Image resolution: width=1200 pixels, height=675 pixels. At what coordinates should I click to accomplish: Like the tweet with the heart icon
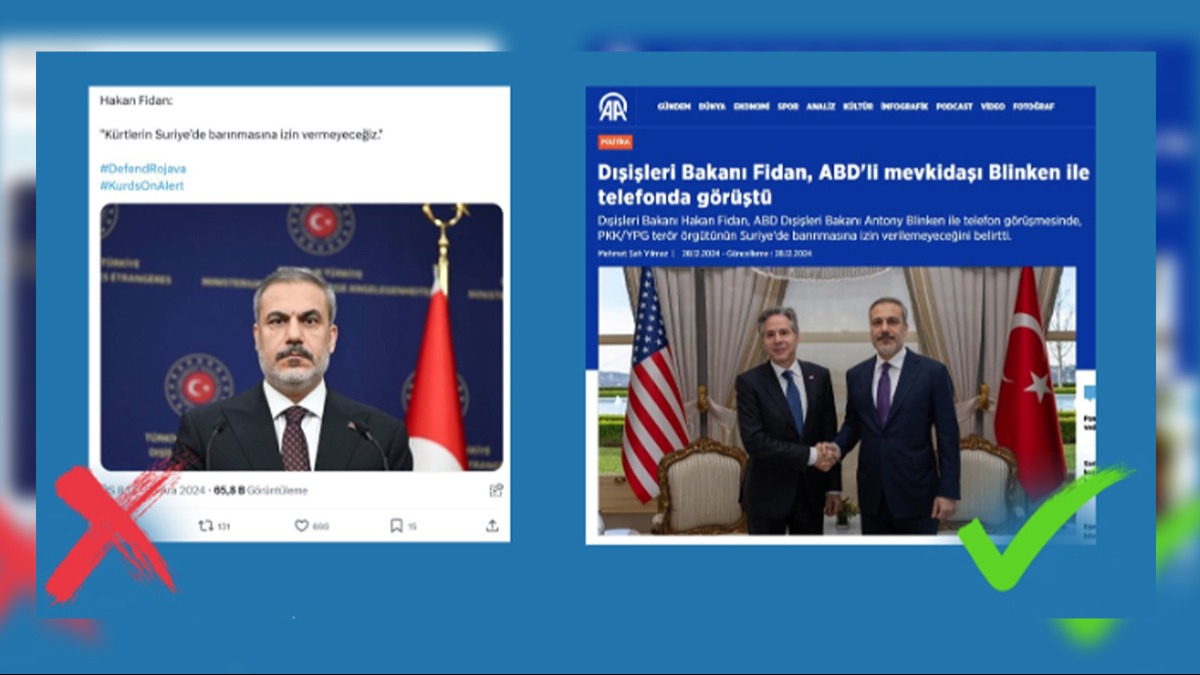[x=301, y=525]
